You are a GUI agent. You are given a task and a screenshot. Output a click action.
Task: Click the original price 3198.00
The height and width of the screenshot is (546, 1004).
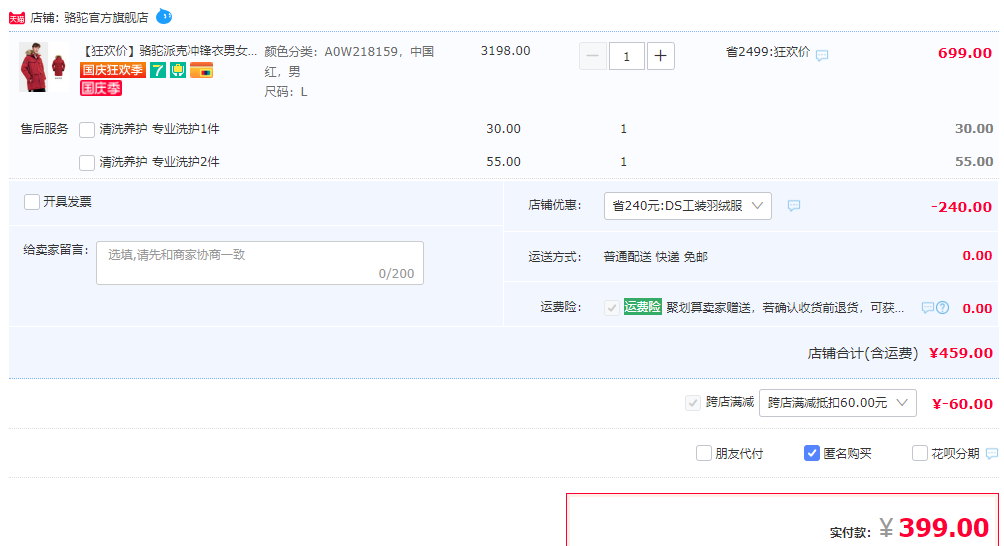tap(505, 51)
